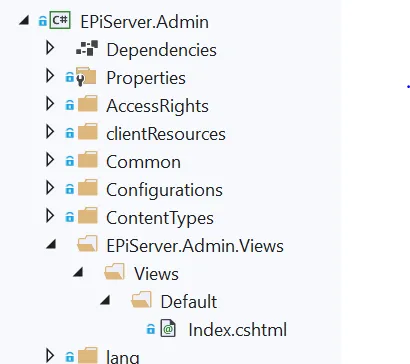
Task: Click the Index.cshtml Razor file icon
Action: 168,328
